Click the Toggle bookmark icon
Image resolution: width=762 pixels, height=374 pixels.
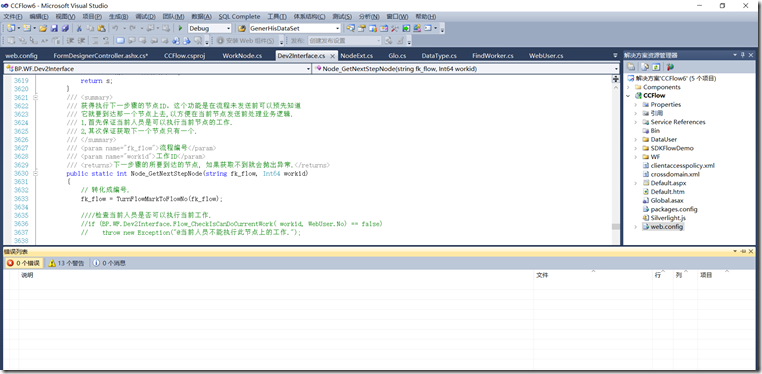click(x=121, y=41)
